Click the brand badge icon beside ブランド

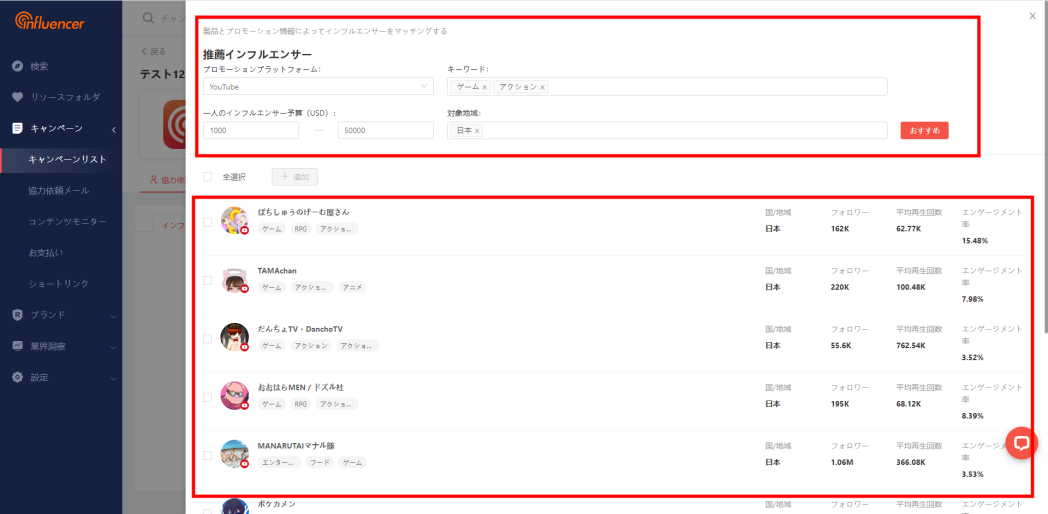18,315
